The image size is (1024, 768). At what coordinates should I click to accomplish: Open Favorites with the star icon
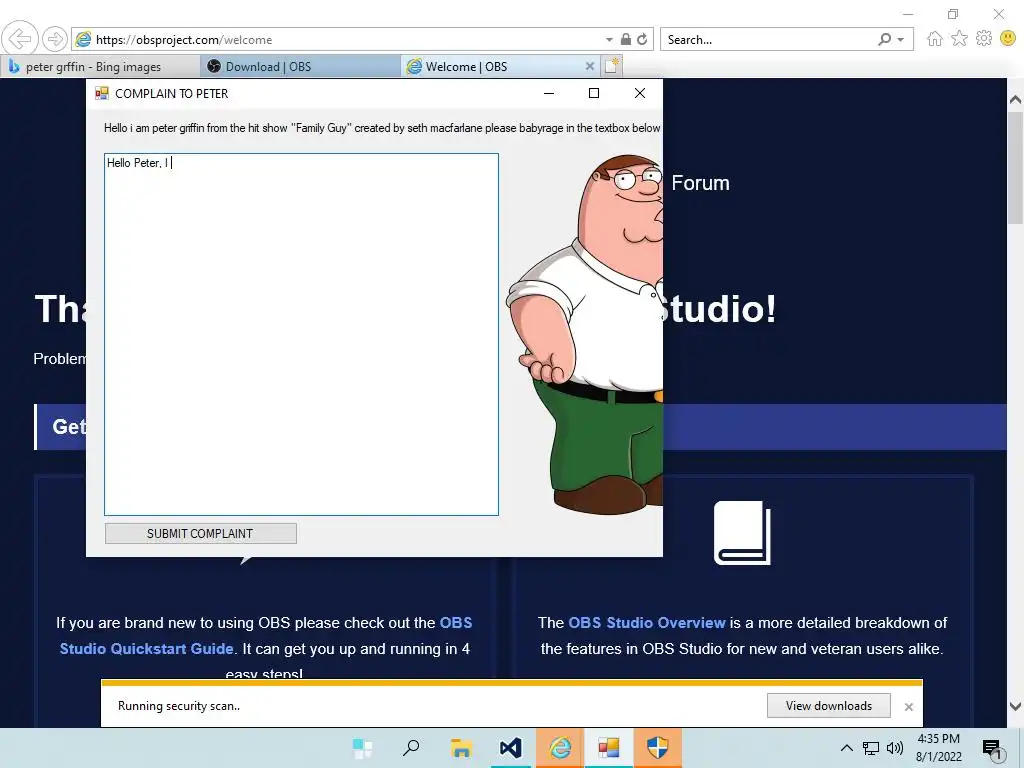[959, 39]
